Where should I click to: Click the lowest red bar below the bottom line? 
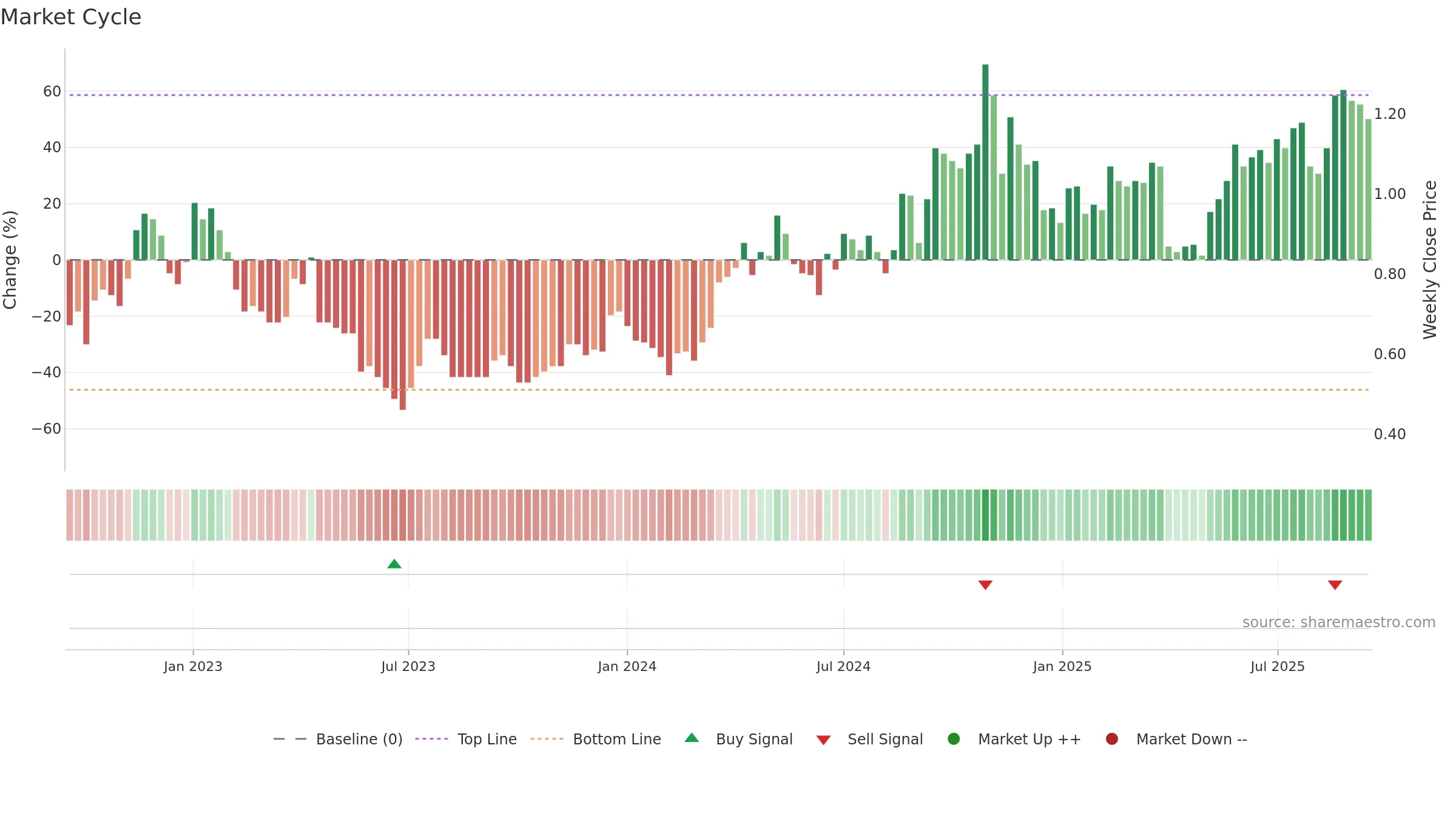[403, 335]
